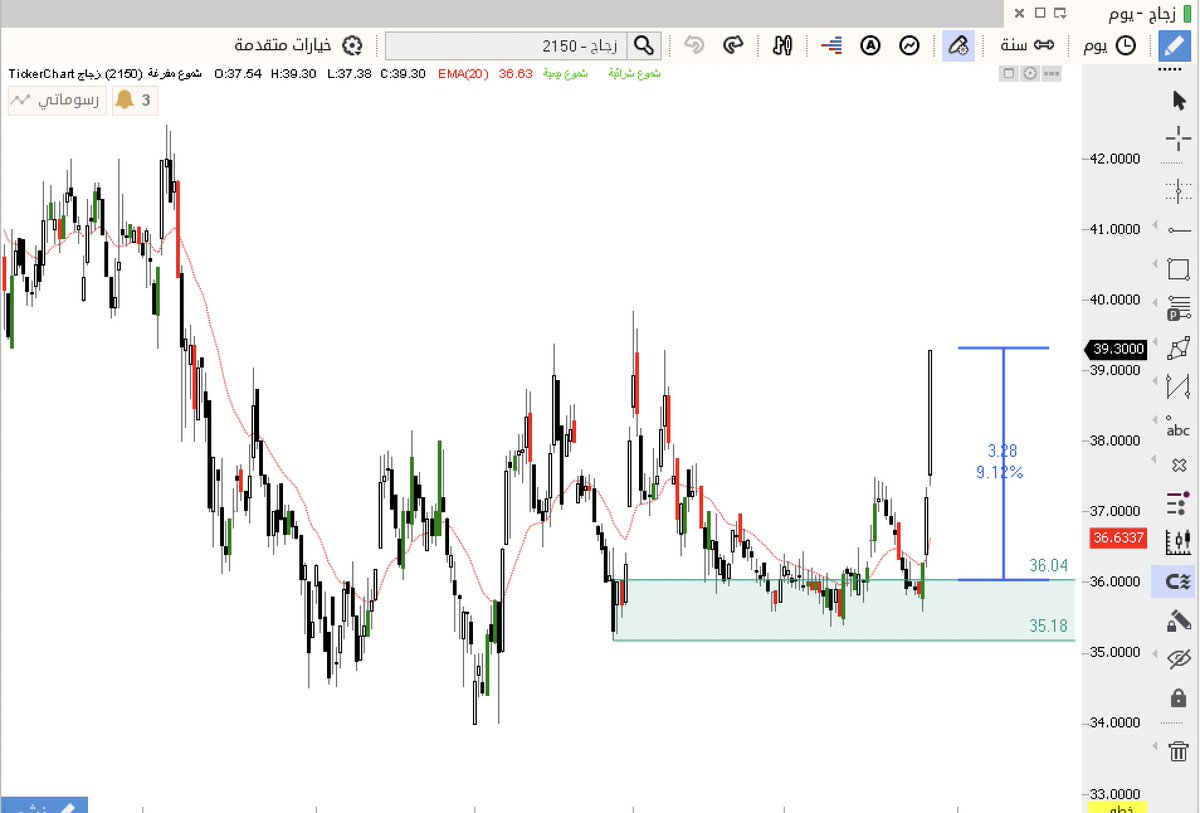Select the crosshair cursor tool
Screen dimensions: 1200x813
(1178, 140)
